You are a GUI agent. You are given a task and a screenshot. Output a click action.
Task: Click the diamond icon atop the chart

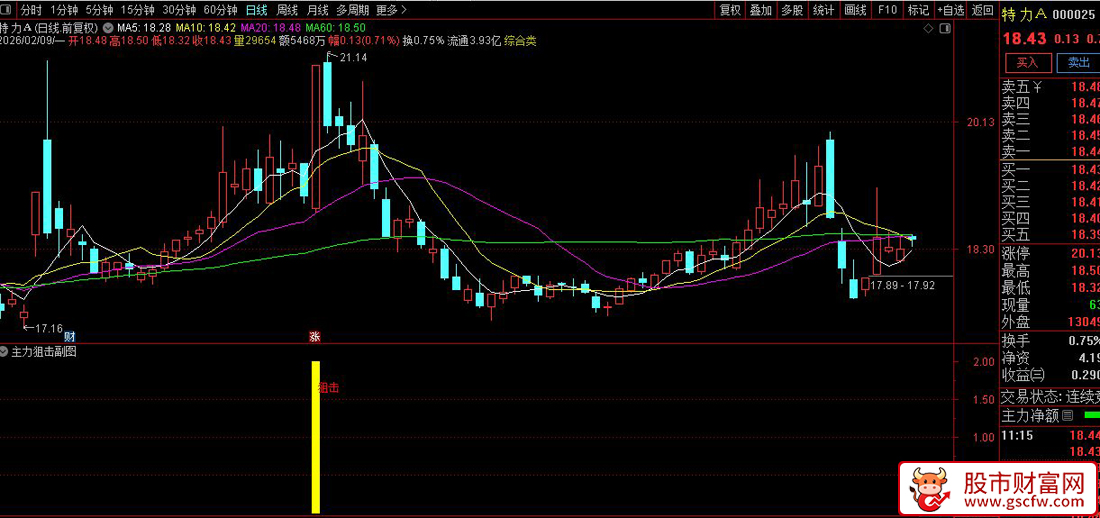coord(928,28)
